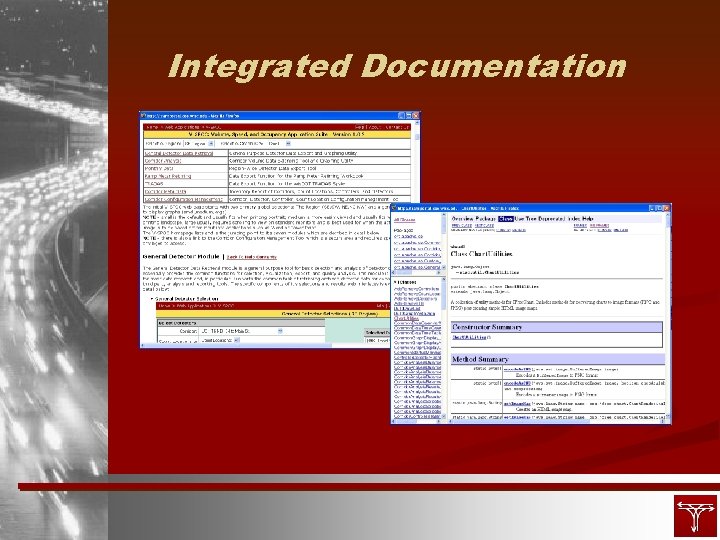This screenshot has height=540, width=720.
Task: Open the region dropdown in V-SPOC header
Action: (199, 144)
